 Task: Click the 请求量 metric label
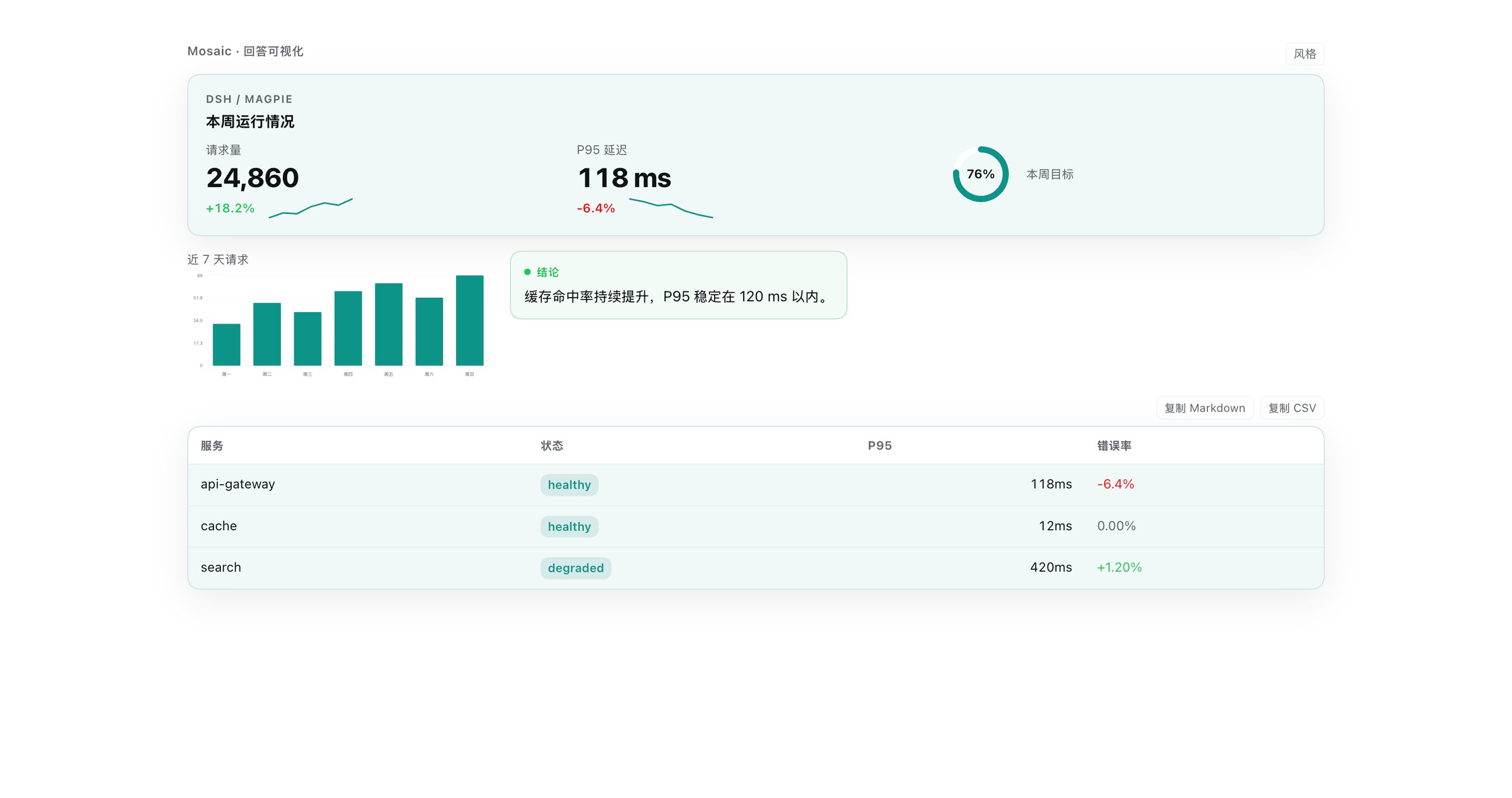(x=224, y=150)
